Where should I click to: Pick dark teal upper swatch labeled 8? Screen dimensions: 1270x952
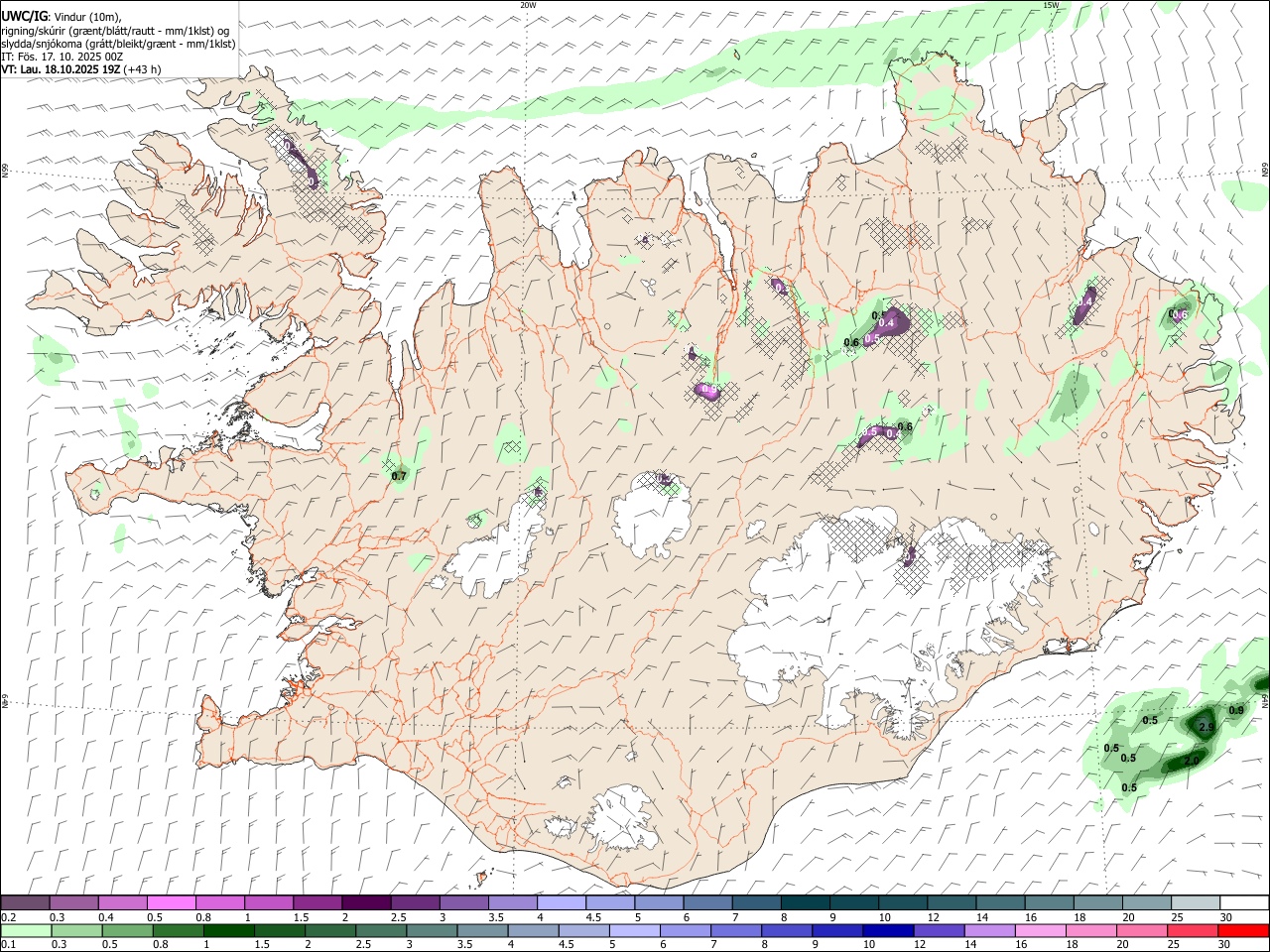[x=805, y=903]
